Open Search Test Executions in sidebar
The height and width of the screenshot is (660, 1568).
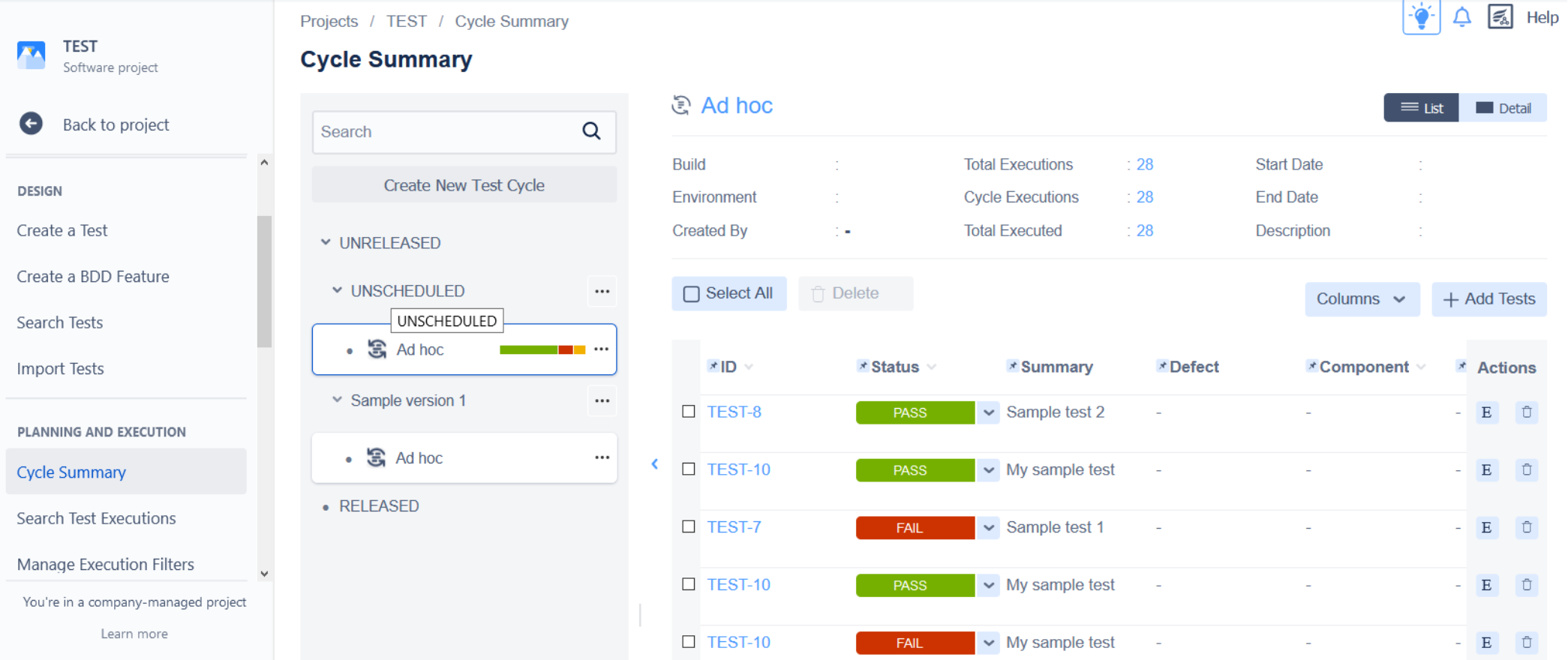96,518
